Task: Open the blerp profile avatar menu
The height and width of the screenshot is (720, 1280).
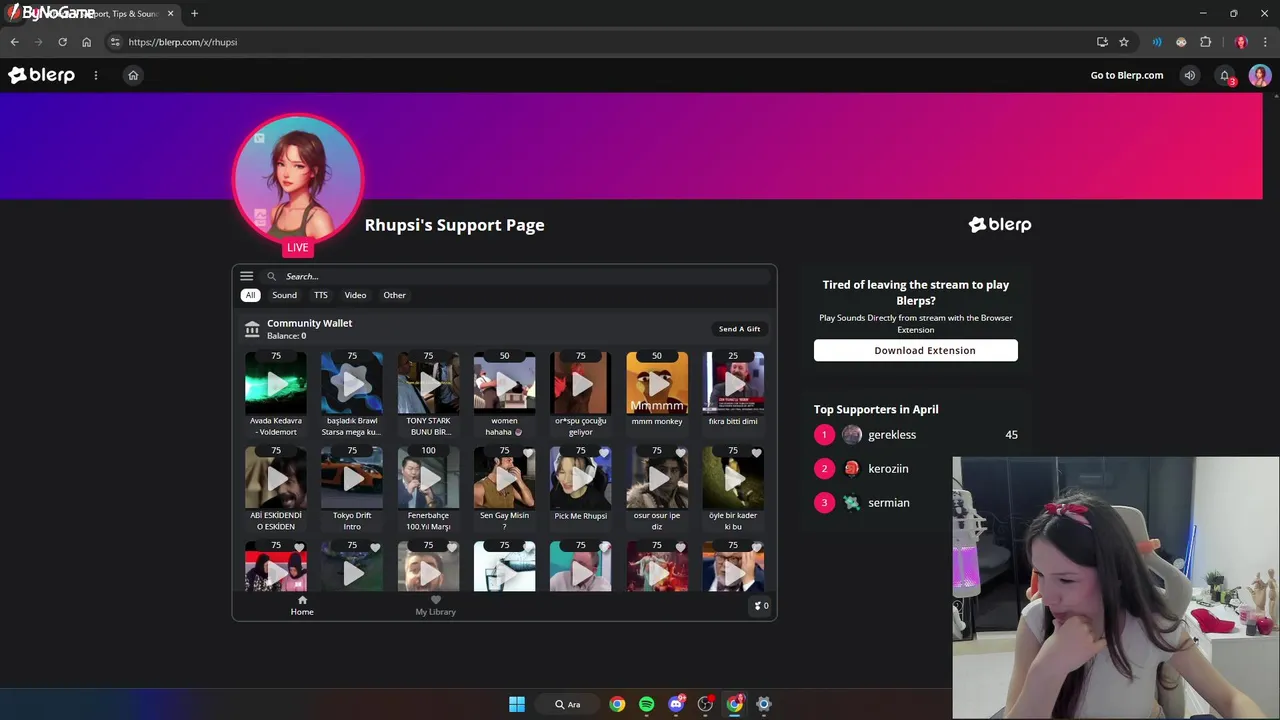Action: coord(1259,75)
